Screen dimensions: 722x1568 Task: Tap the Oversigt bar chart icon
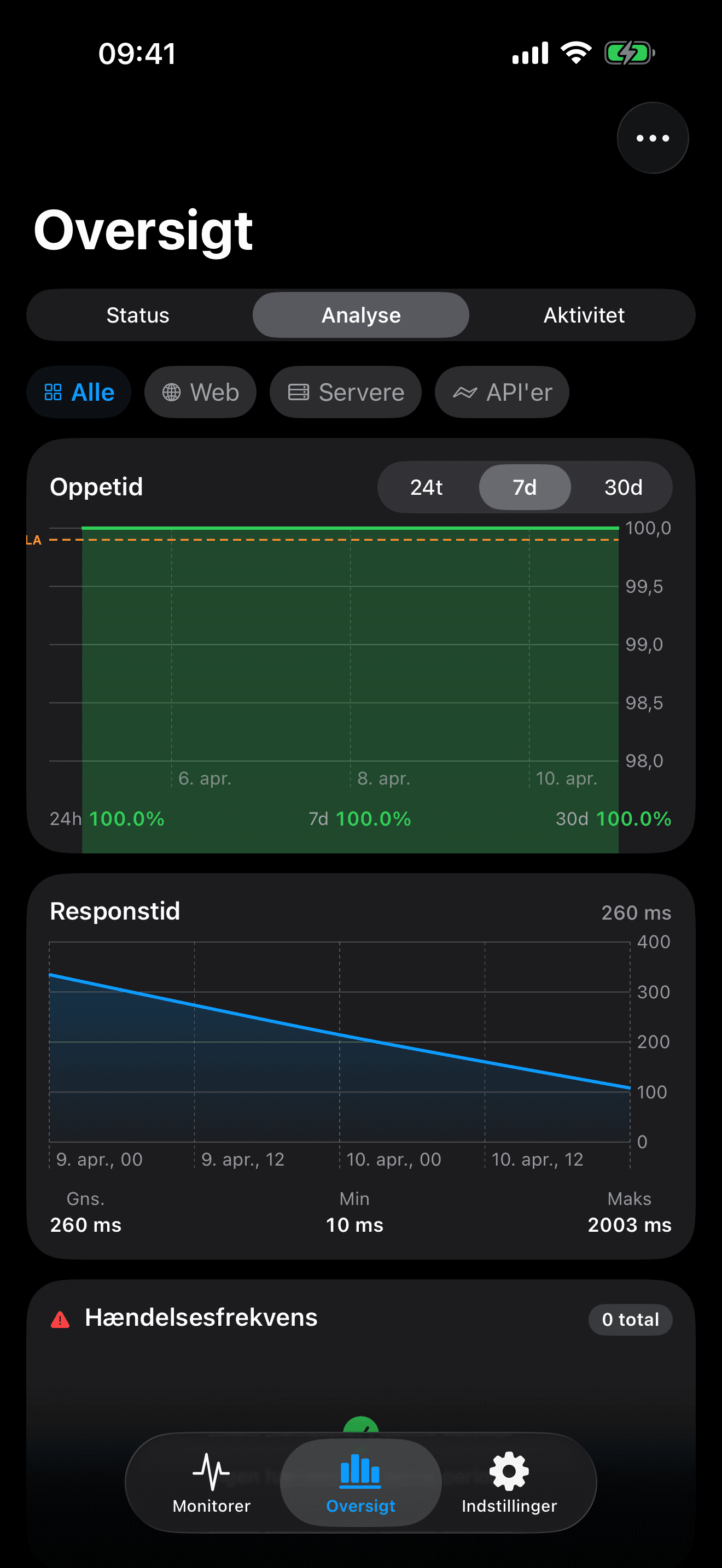click(360, 1470)
